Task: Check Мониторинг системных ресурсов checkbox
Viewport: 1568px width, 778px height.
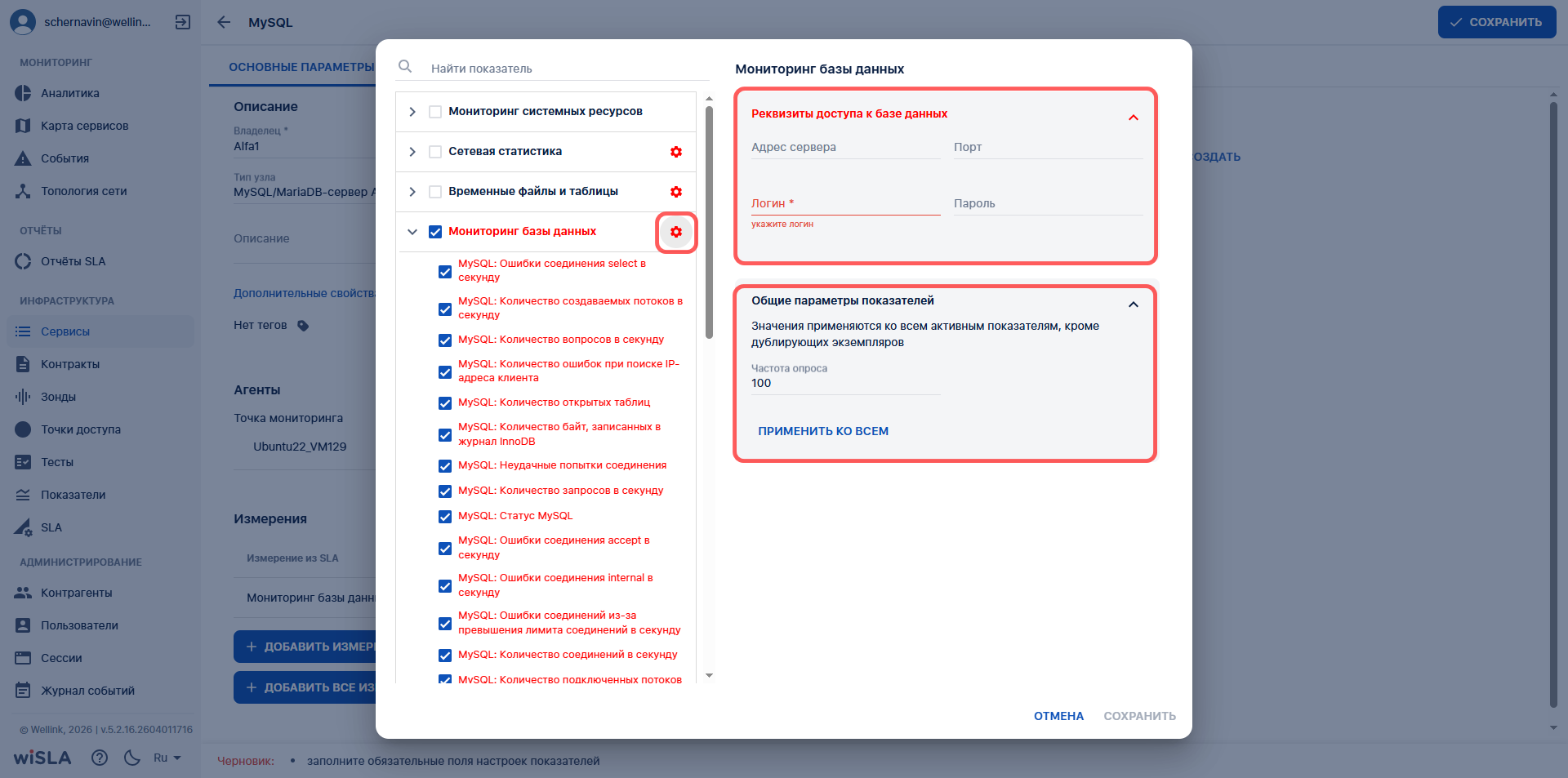Action: point(435,112)
